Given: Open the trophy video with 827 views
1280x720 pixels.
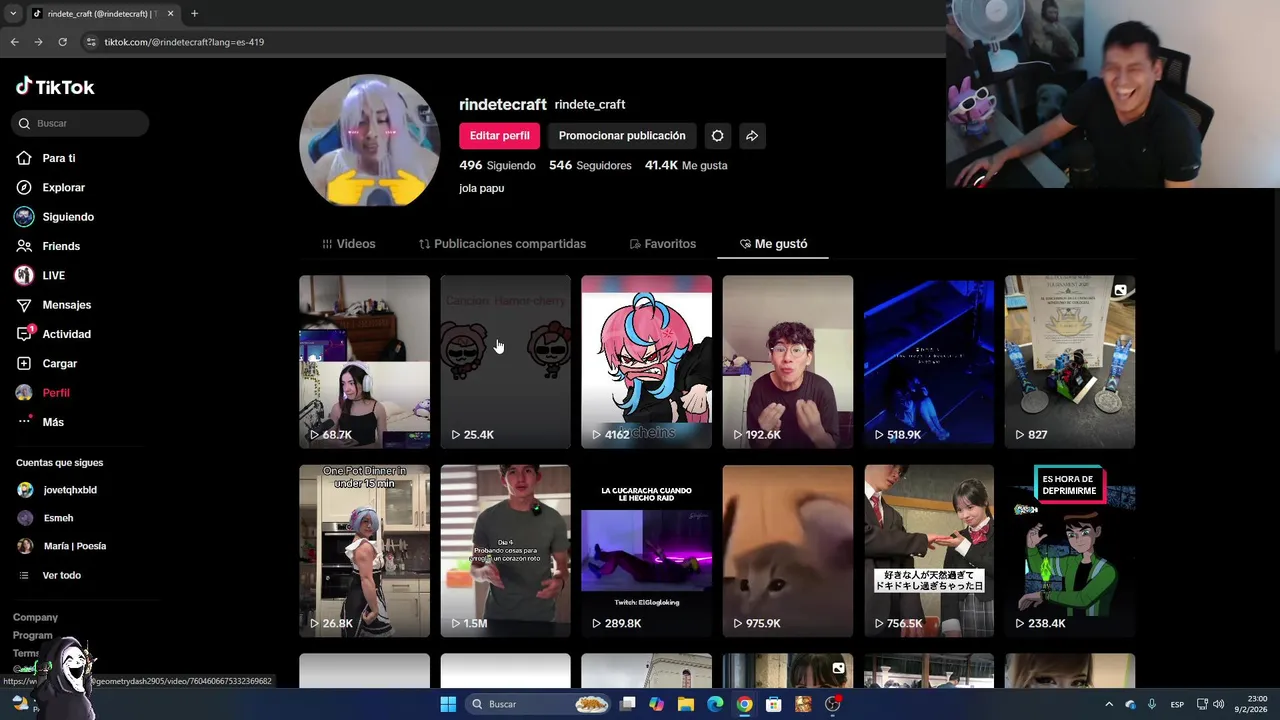Looking at the screenshot, I should coord(1070,362).
